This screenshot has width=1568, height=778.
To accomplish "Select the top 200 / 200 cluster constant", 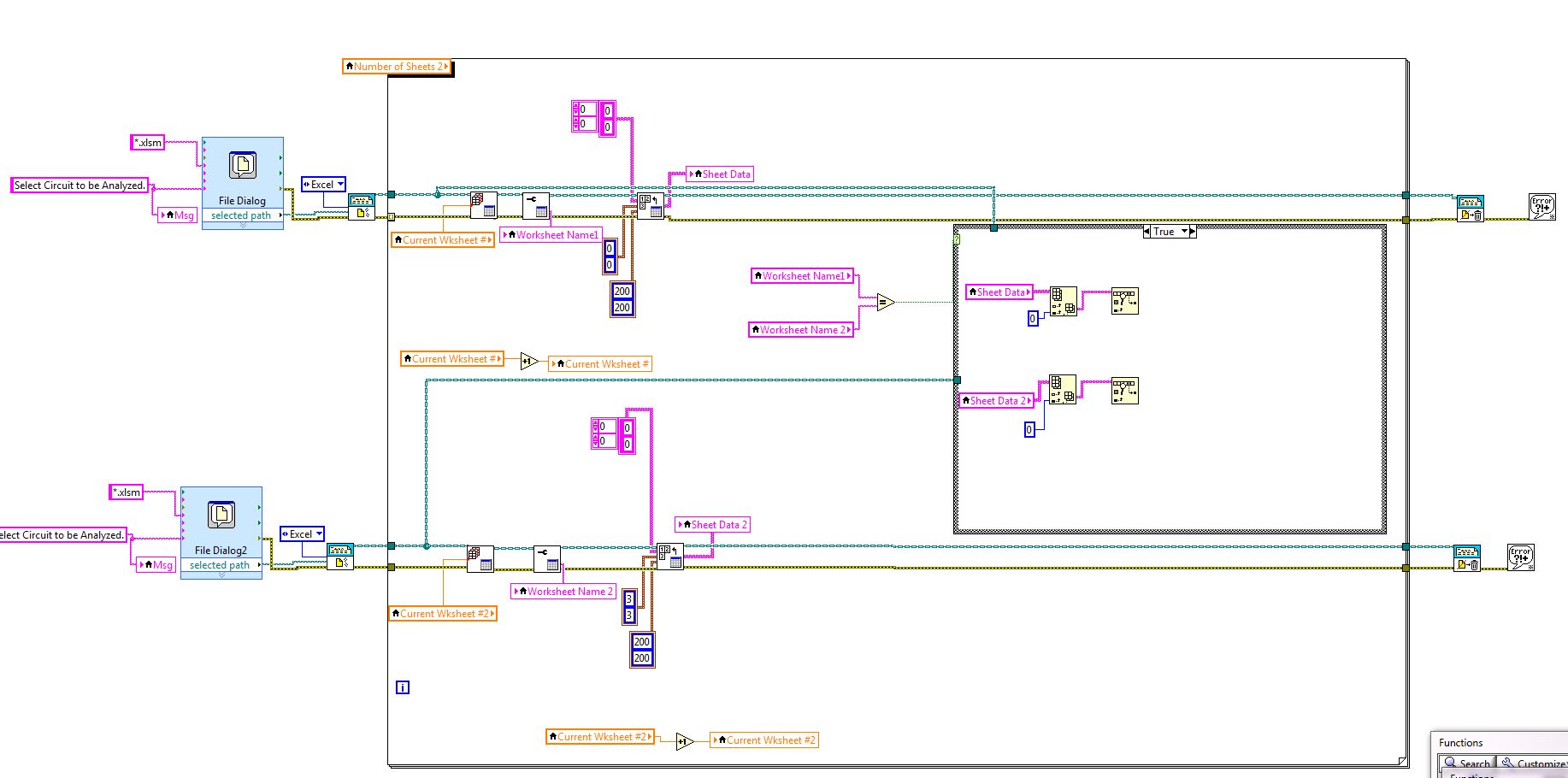I will [x=622, y=299].
